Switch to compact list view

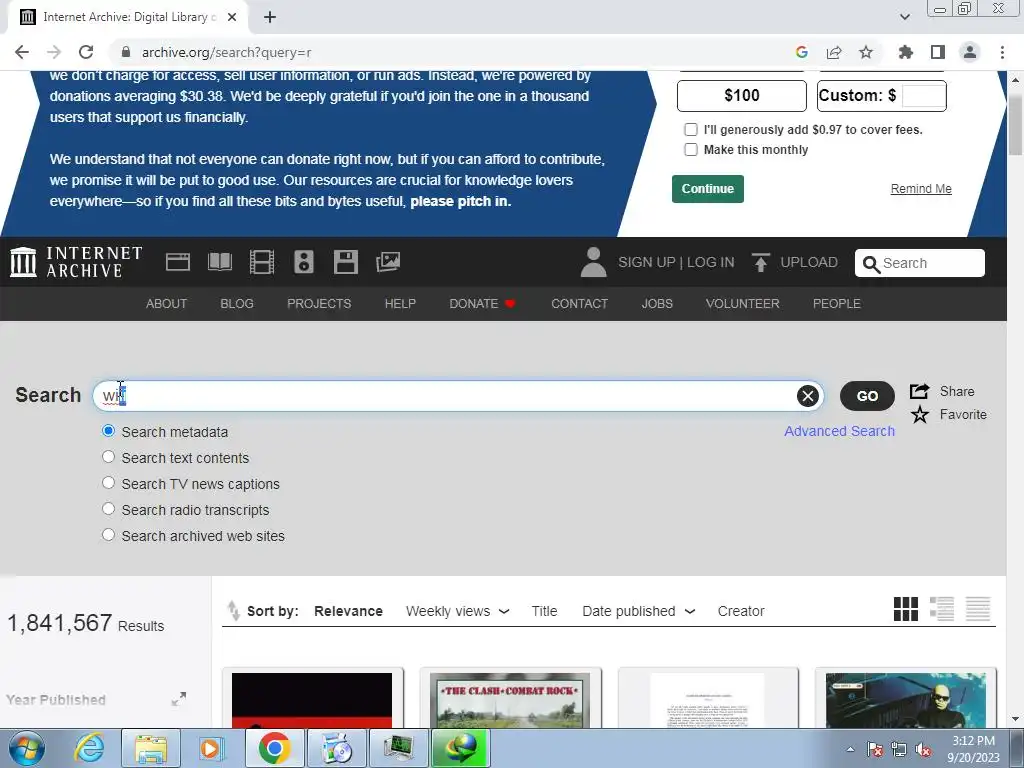(978, 609)
